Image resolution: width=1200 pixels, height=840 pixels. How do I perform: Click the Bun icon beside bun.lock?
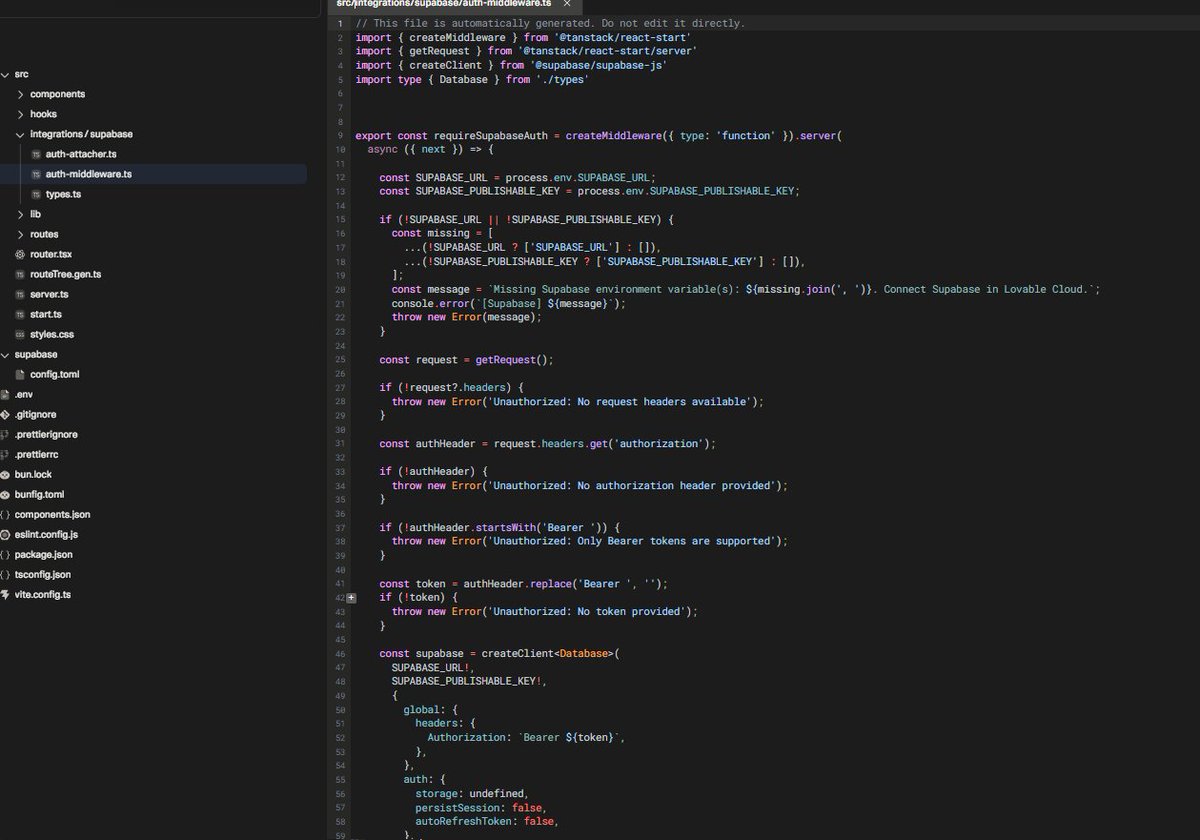click(5, 475)
